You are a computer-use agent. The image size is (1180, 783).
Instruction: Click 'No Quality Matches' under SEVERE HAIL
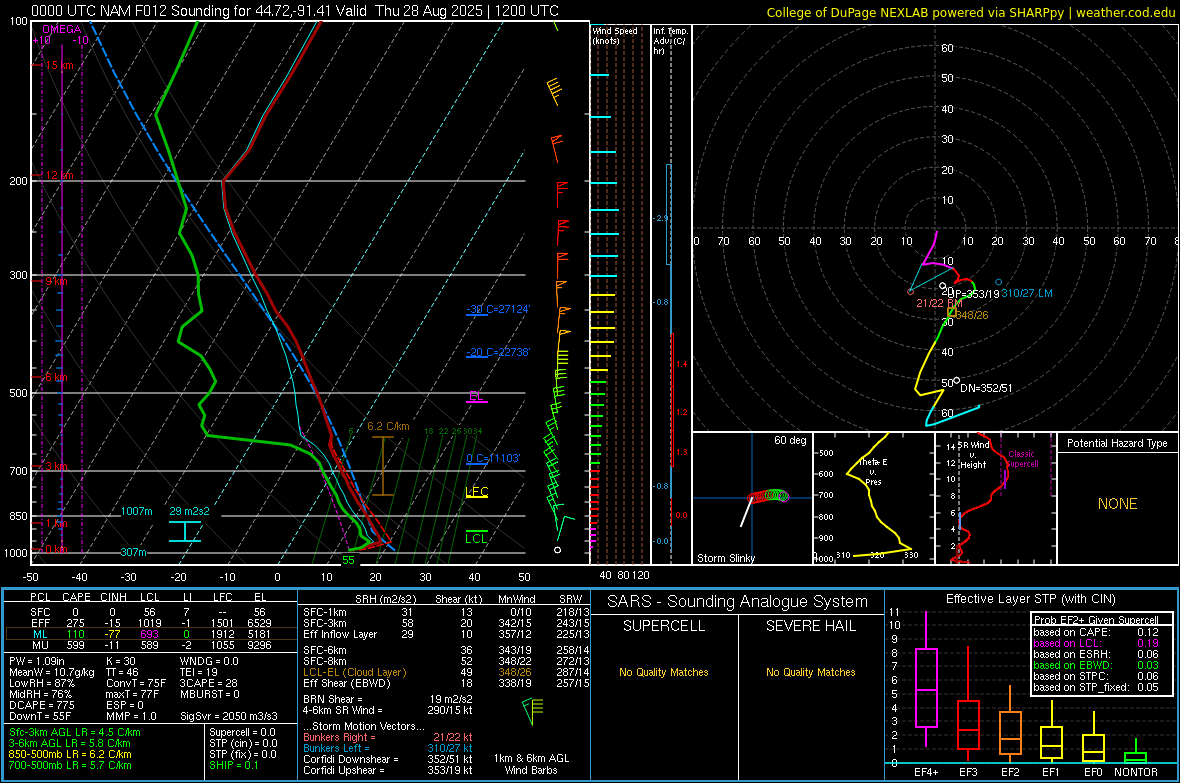tap(810, 672)
